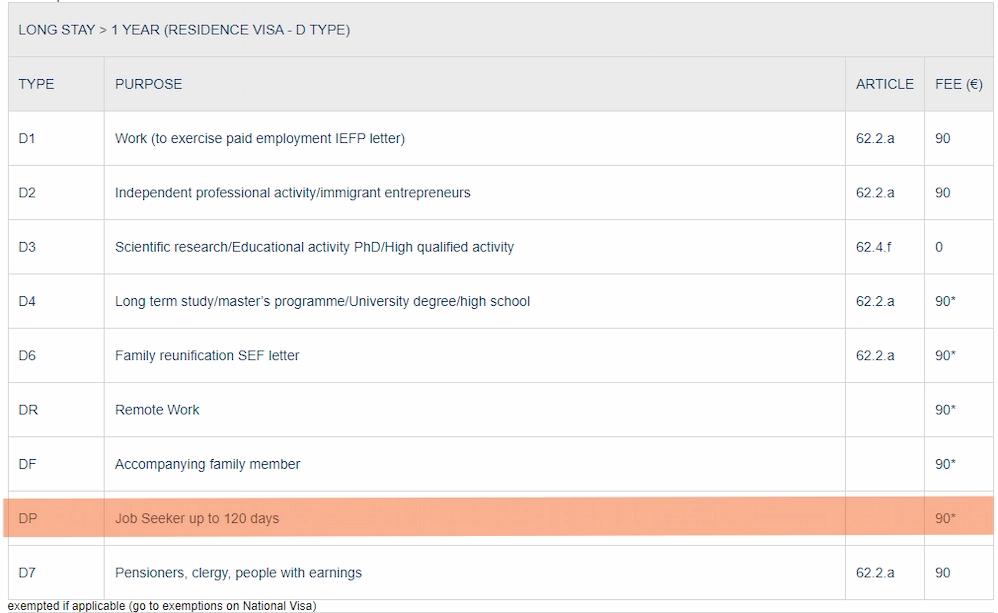Click the 'Scientific research/Educational activity' purpose row

point(314,247)
